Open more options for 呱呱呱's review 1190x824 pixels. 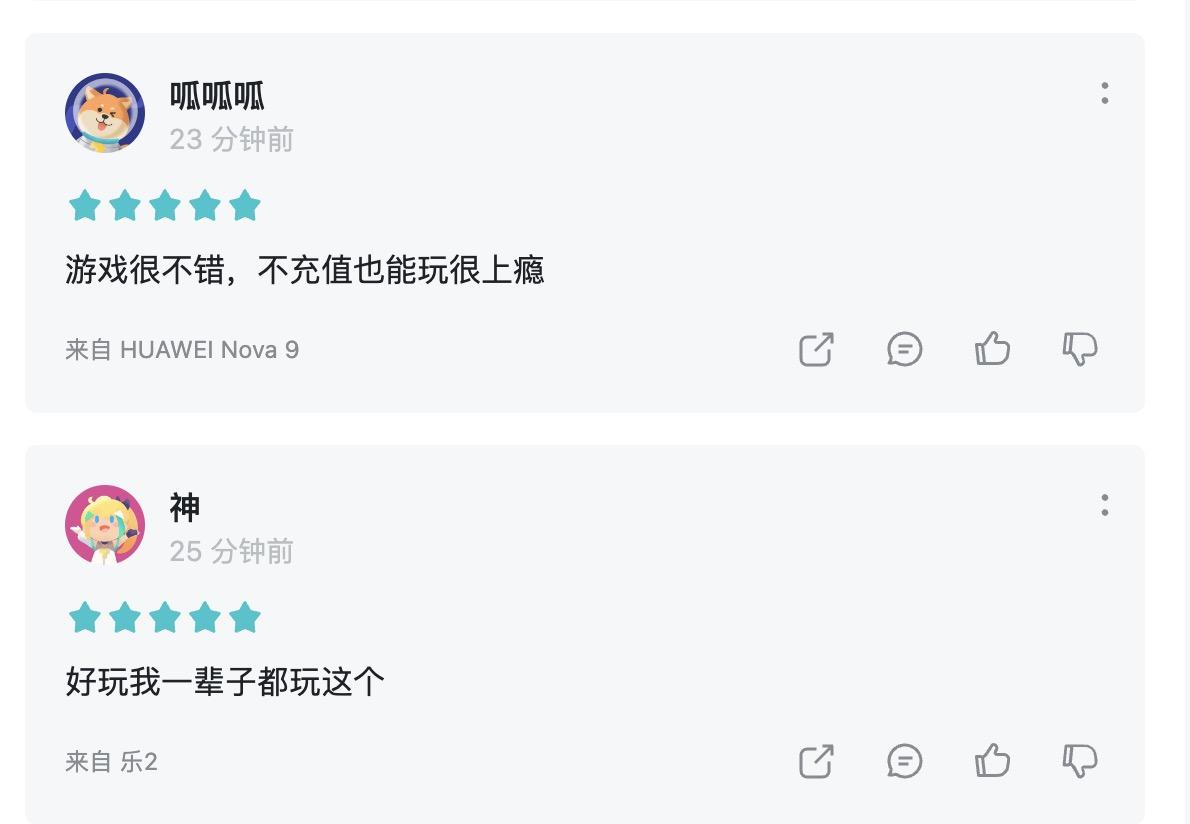point(1104,93)
